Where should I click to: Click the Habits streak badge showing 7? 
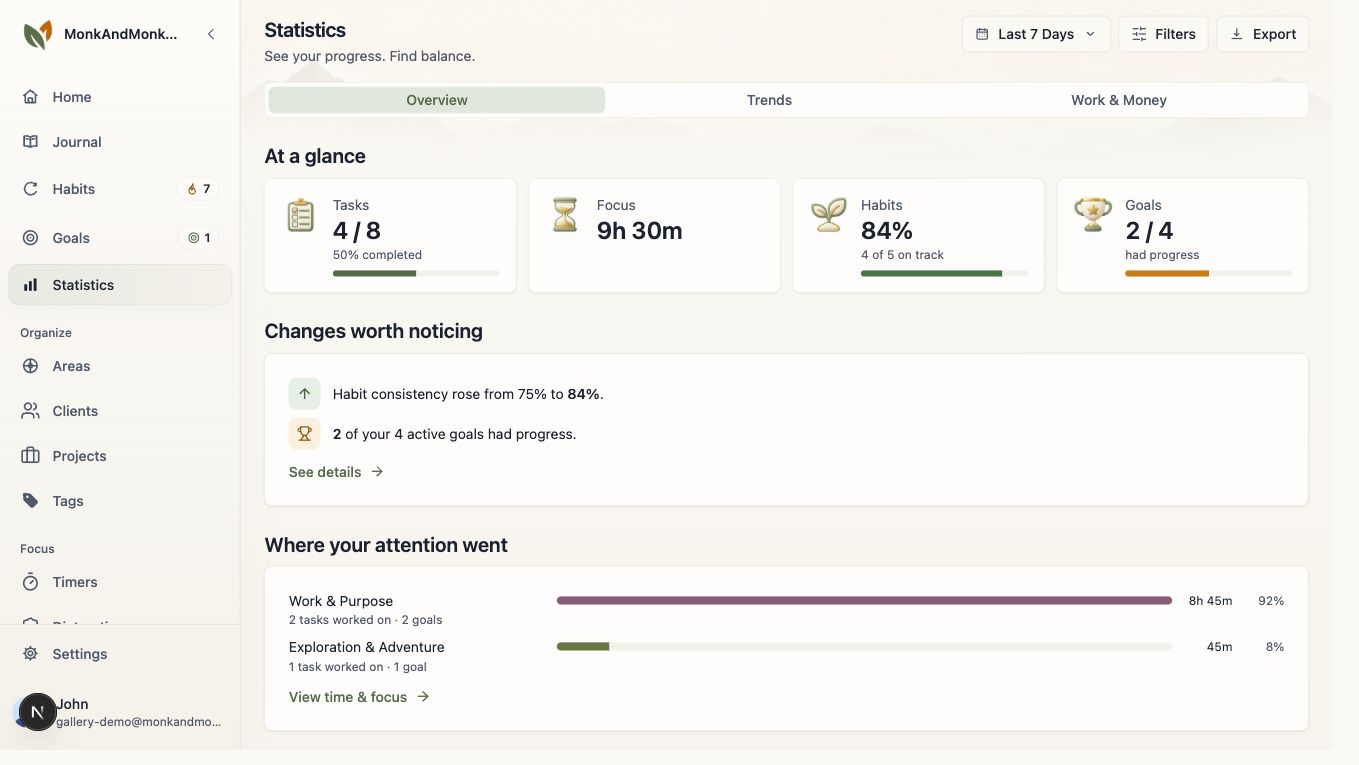(199, 189)
